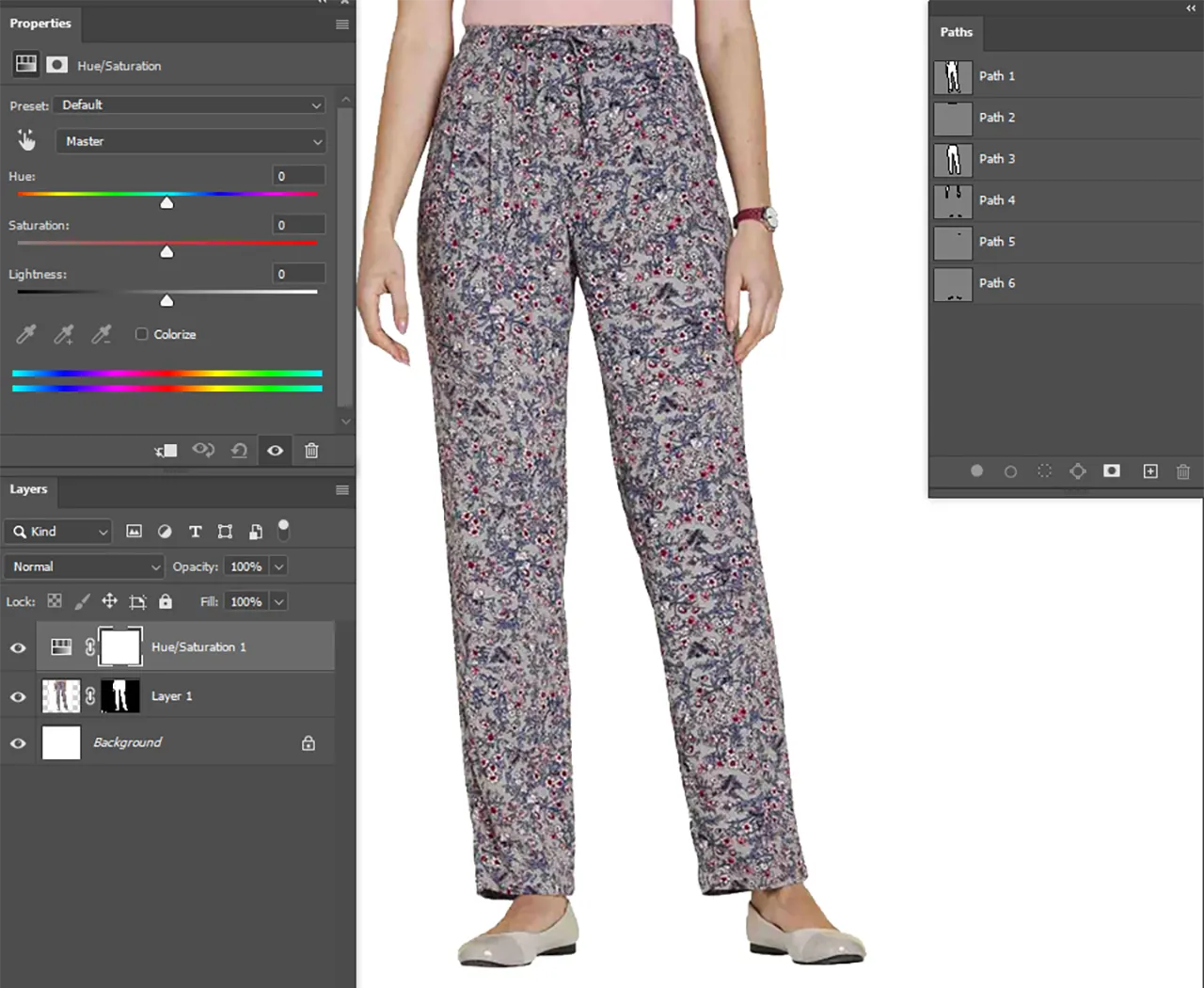Pick the first eyedropper in Properties
This screenshot has width=1204, height=988.
[x=26, y=334]
